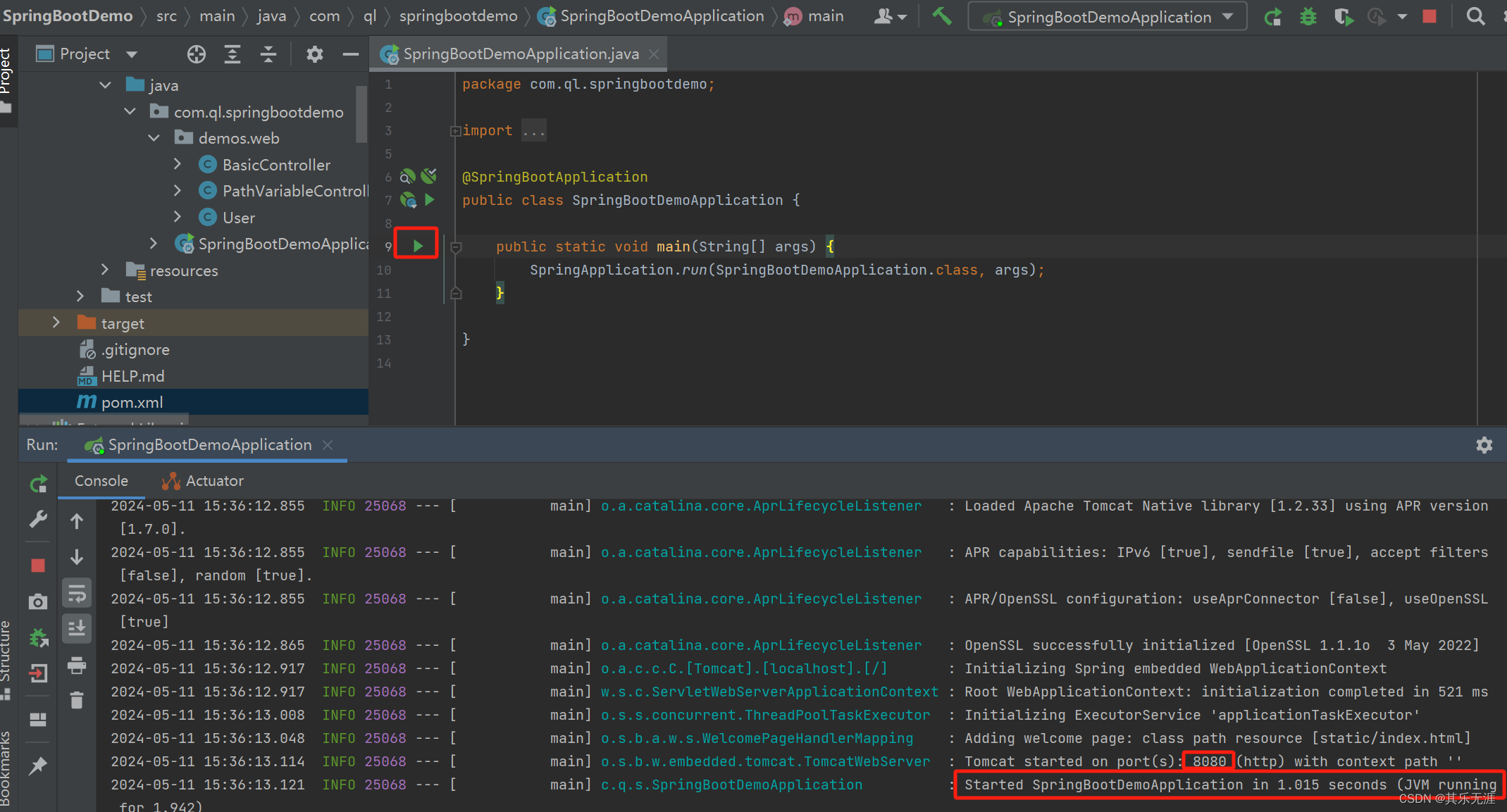Expand test folder
This screenshot has height=812, width=1507.
[80, 296]
